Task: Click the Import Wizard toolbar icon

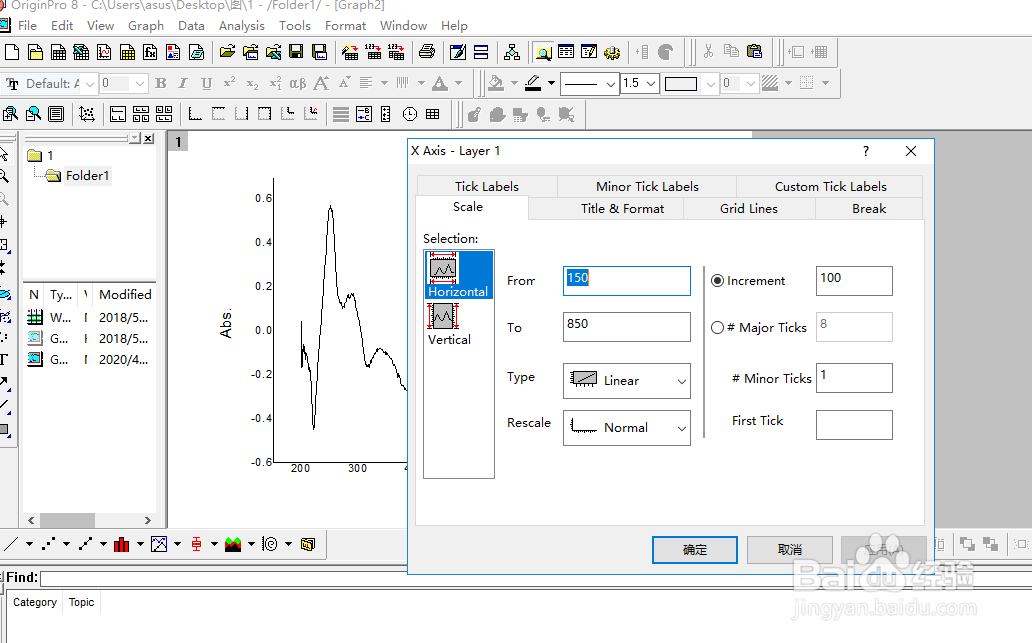Action: click(350, 52)
